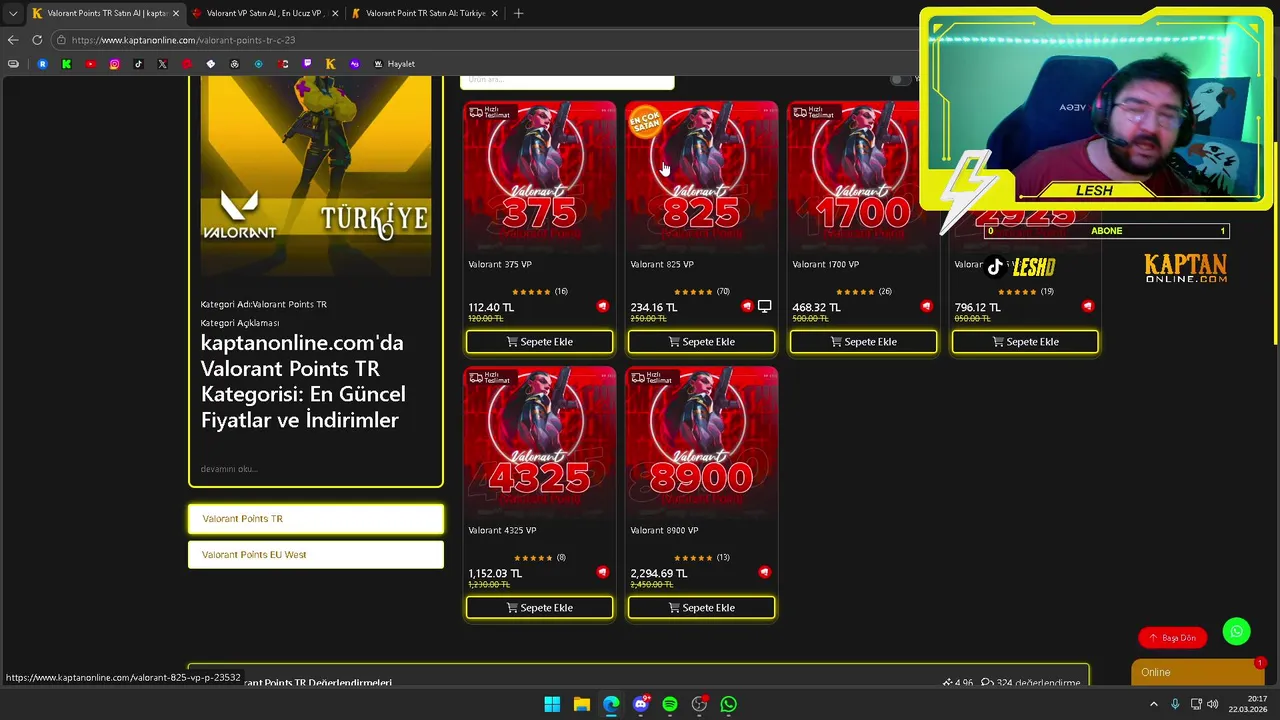Screen dimensions: 1280x720
Task: Click the 2,294.69 TL price
Action: (659, 574)
